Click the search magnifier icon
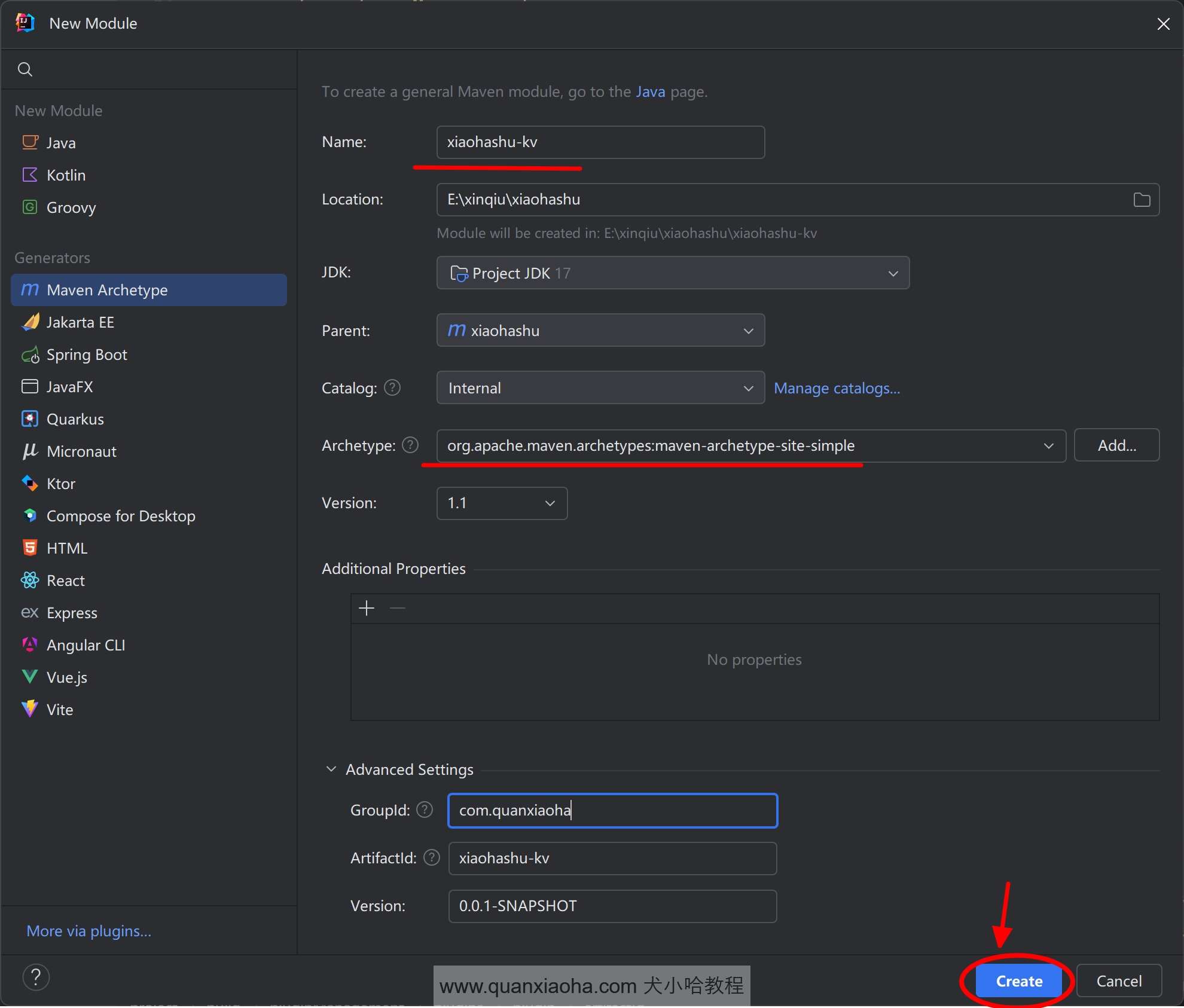 click(25, 69)
